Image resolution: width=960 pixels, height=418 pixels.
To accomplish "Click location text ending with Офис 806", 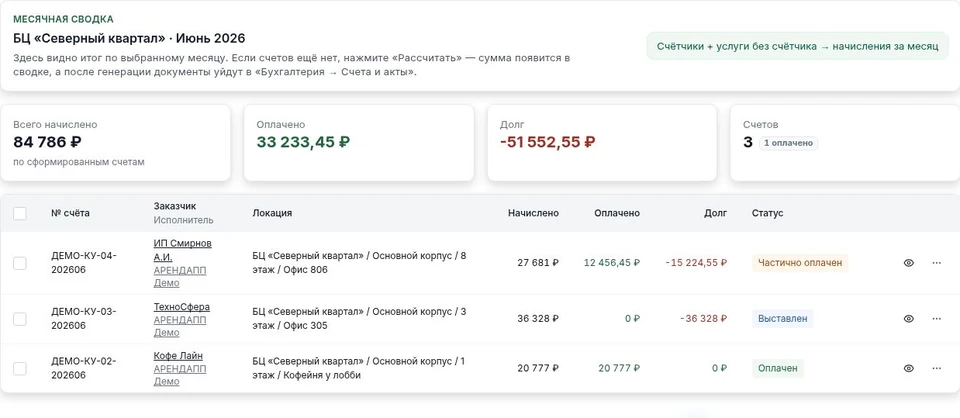I will pyautogui.click(x=359, y=263).
